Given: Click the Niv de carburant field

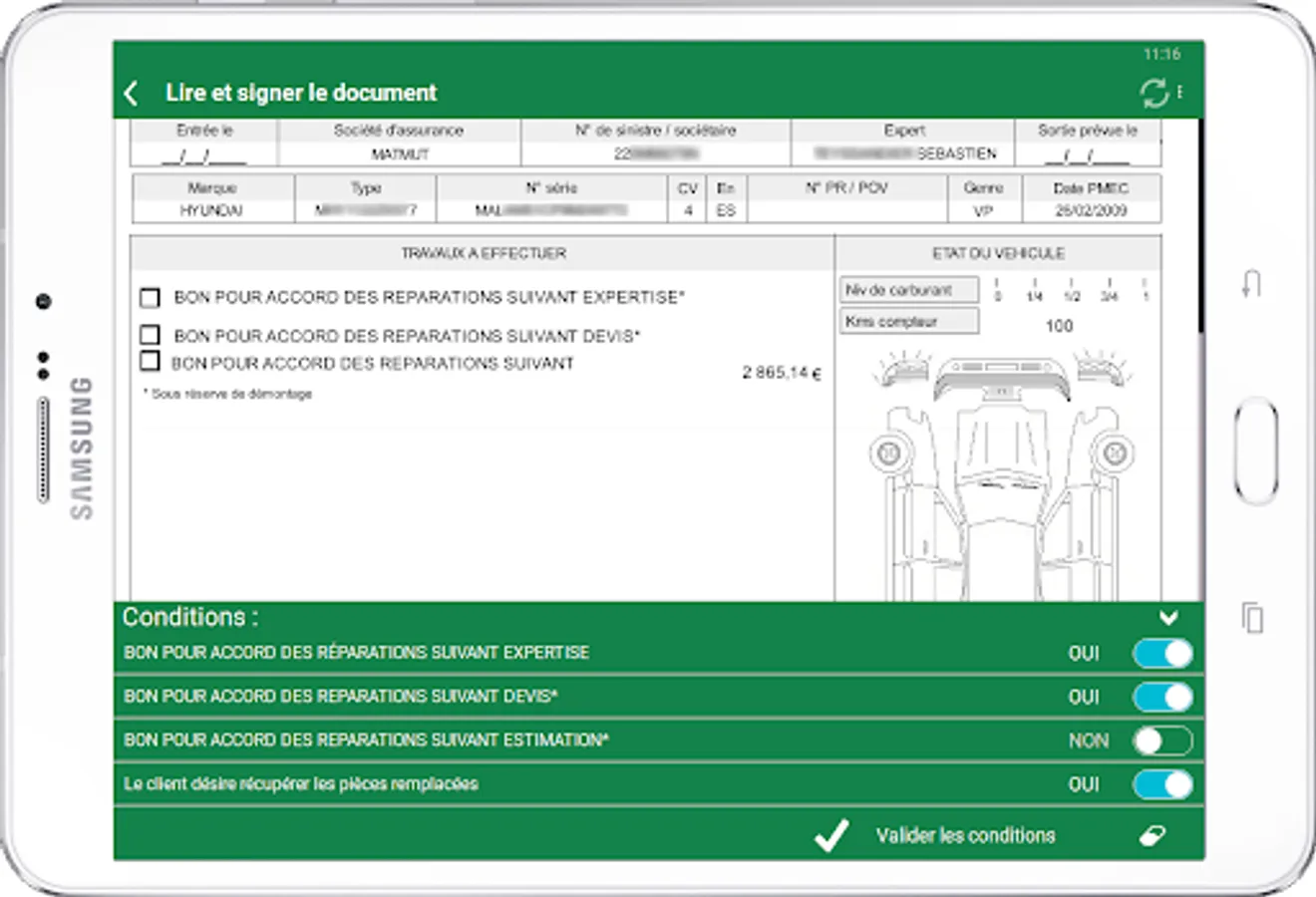Looking at the screenshot, I should 908,289.
